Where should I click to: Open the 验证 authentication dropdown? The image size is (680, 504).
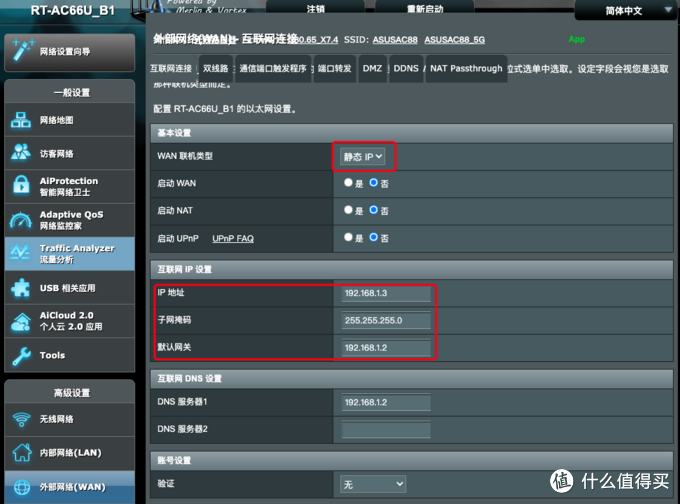point(373,483)
